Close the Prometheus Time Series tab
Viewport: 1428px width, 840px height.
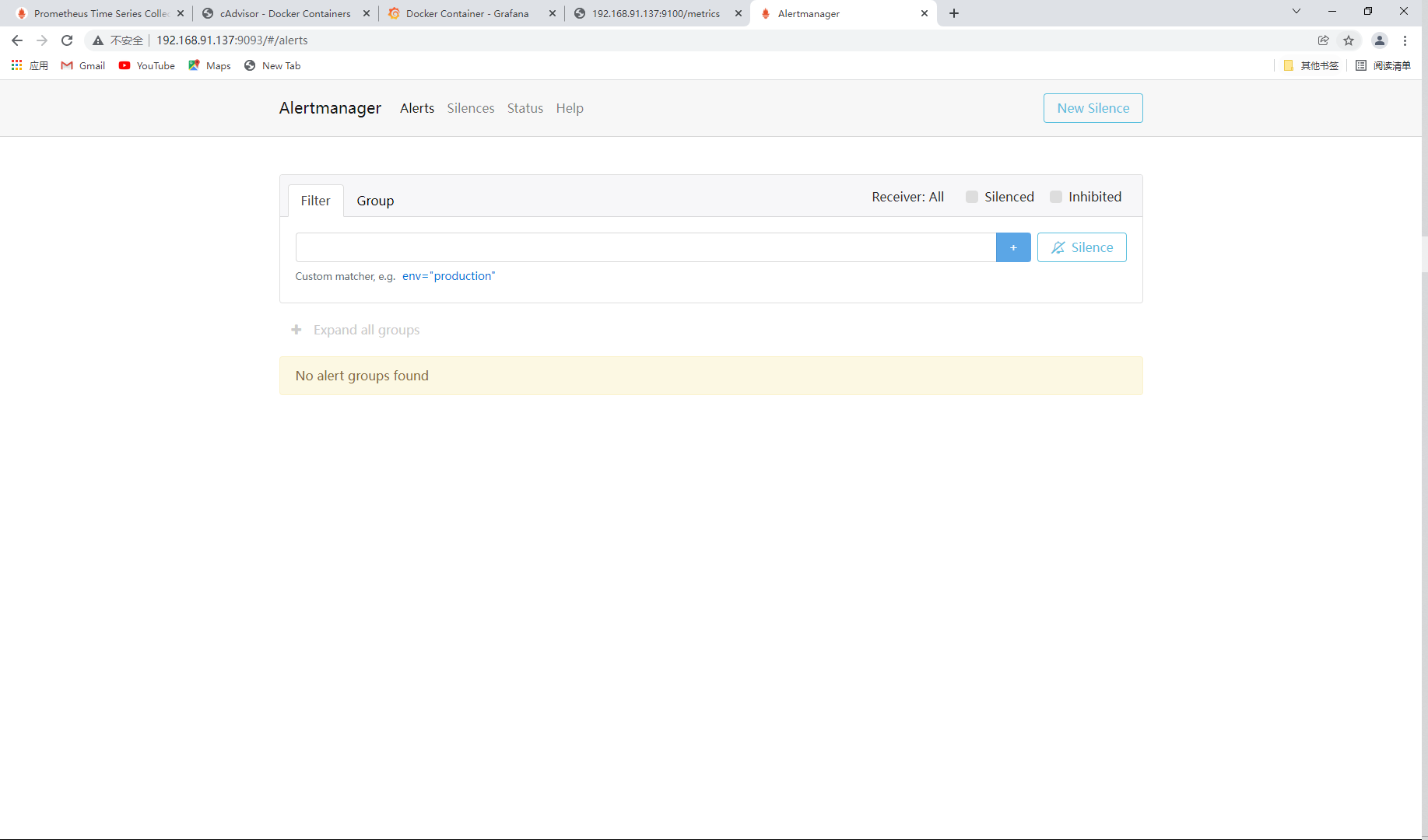pyautogui.click(x=181, y=13)
